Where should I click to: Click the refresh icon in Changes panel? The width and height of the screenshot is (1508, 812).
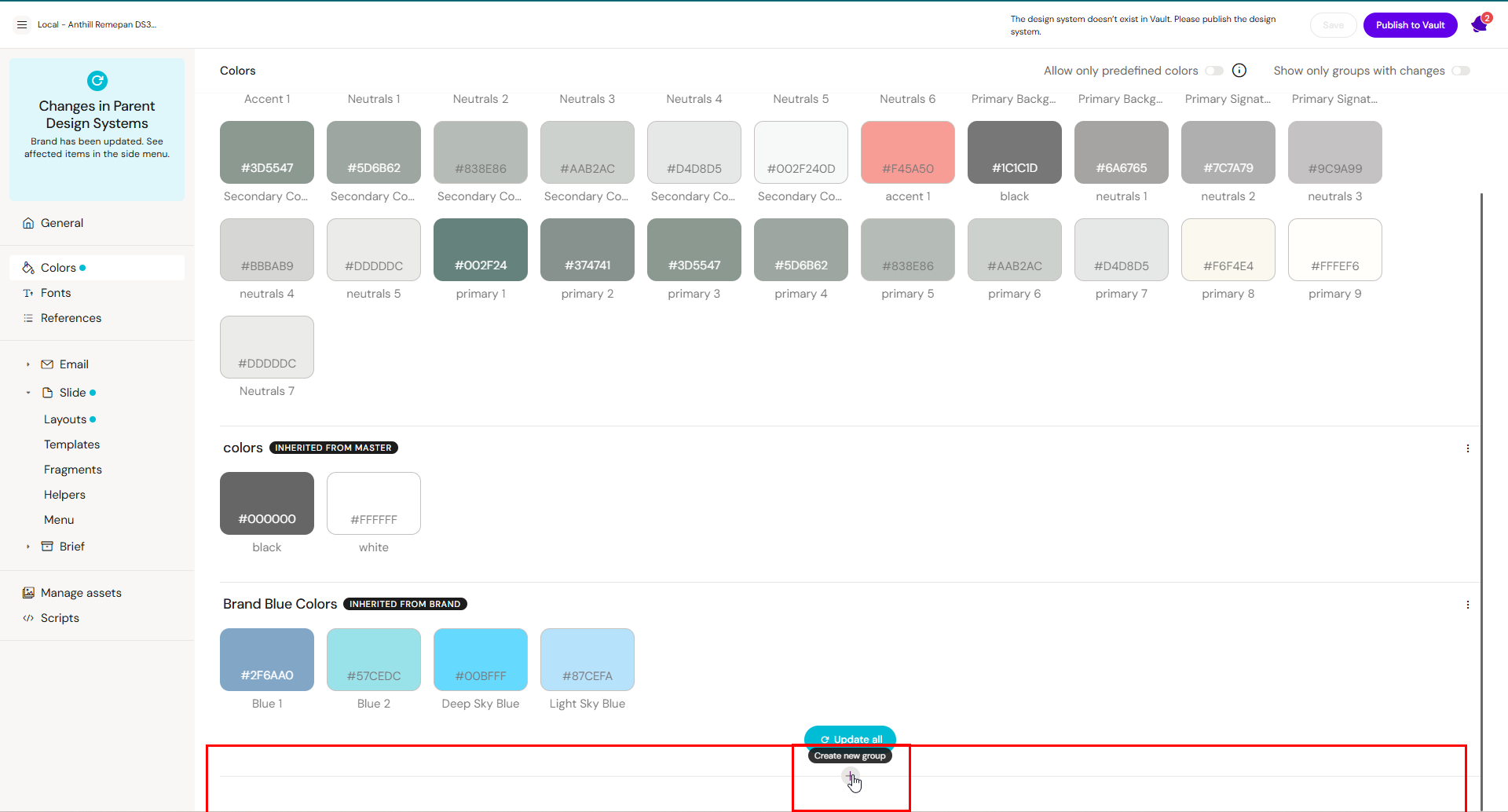tap(97, 81)
